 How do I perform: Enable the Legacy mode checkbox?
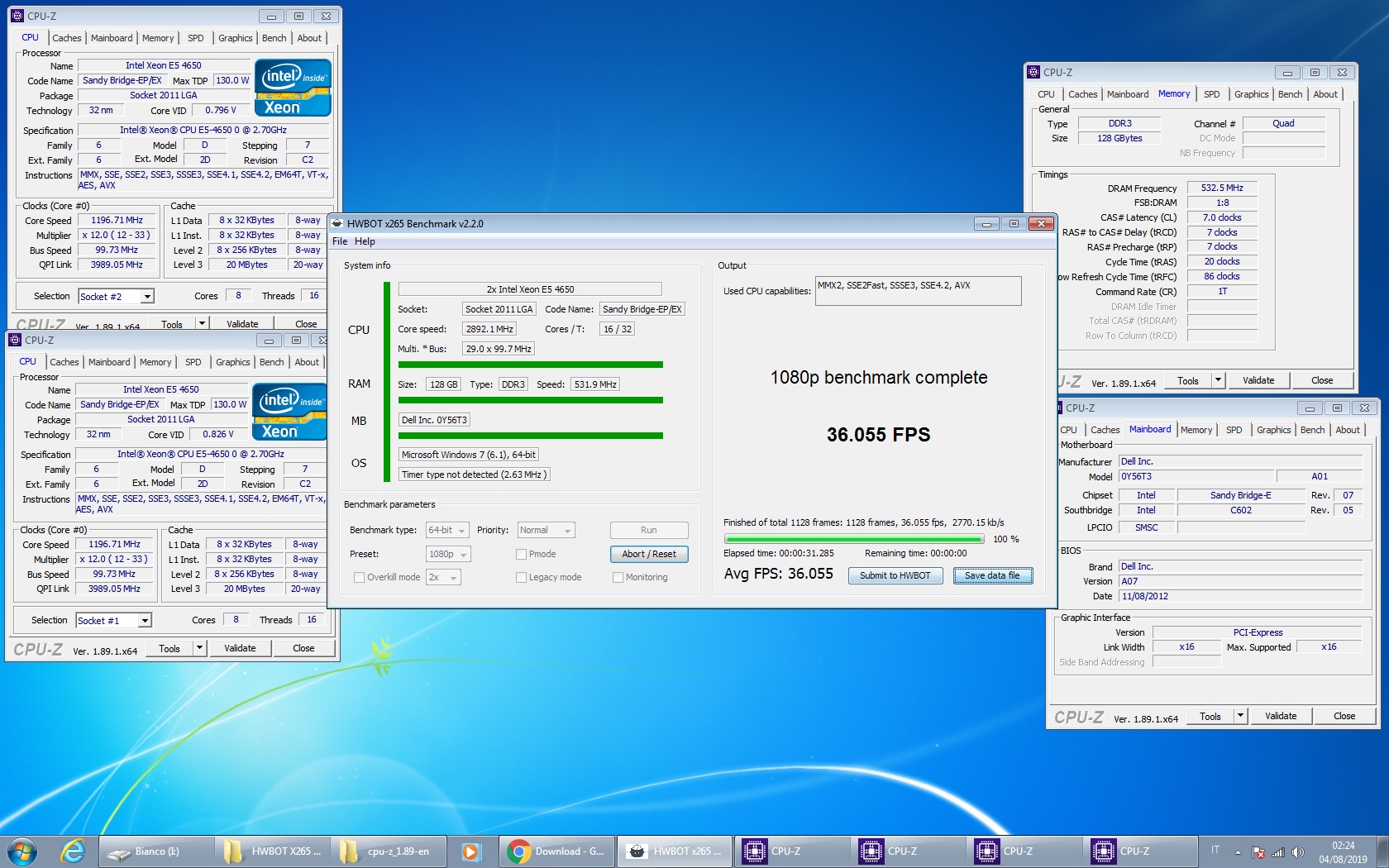point(521,577)
